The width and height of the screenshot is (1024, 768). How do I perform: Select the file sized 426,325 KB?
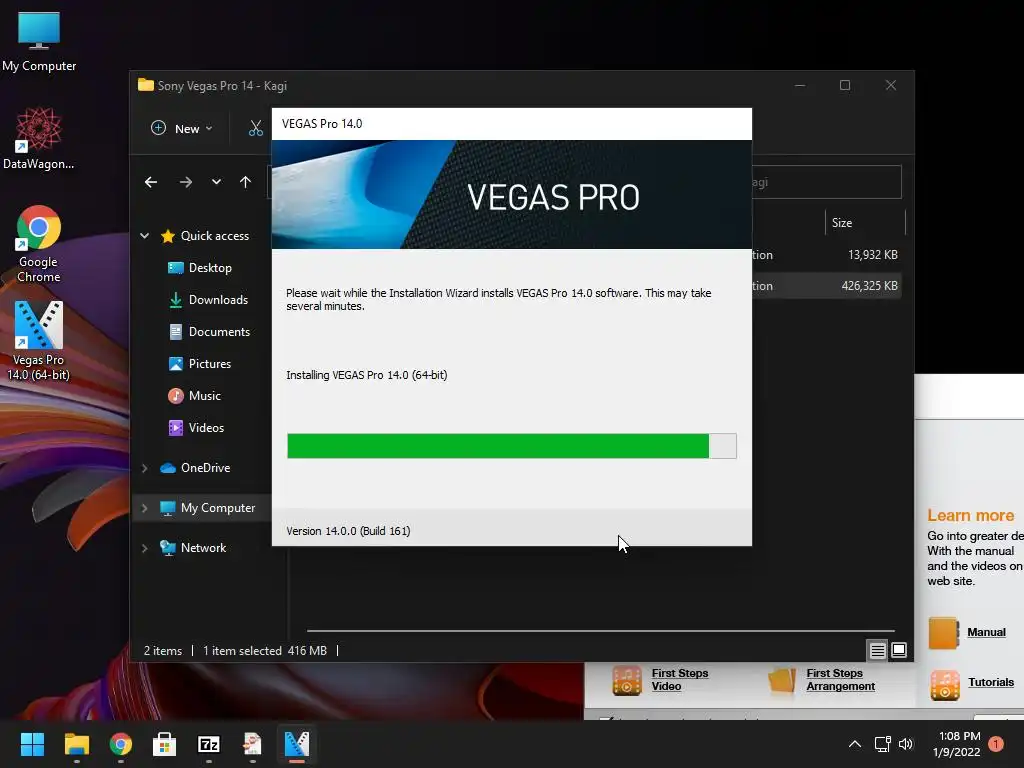click(827, 286)
